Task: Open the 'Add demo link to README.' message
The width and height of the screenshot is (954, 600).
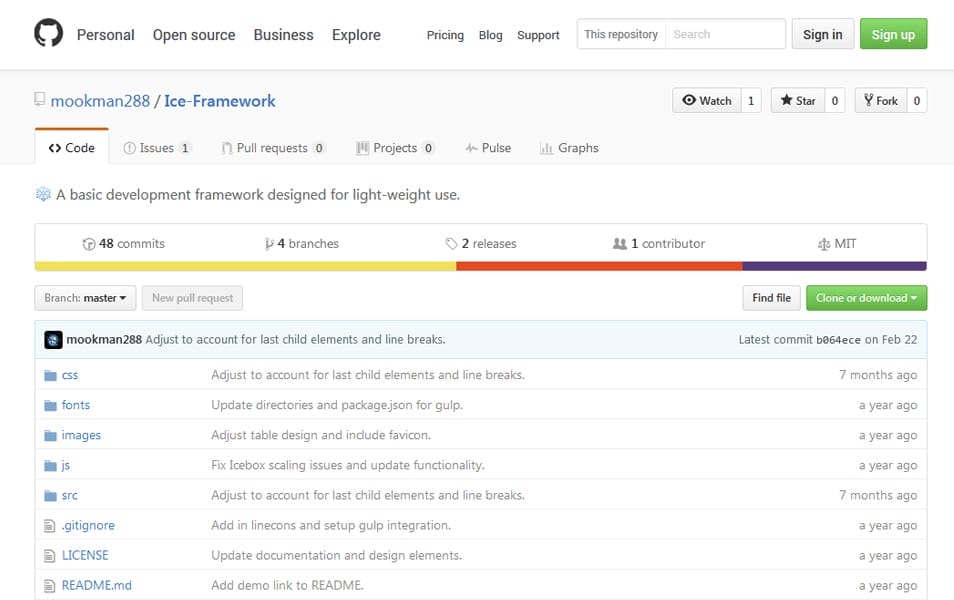Action: [x=287, y=585]
